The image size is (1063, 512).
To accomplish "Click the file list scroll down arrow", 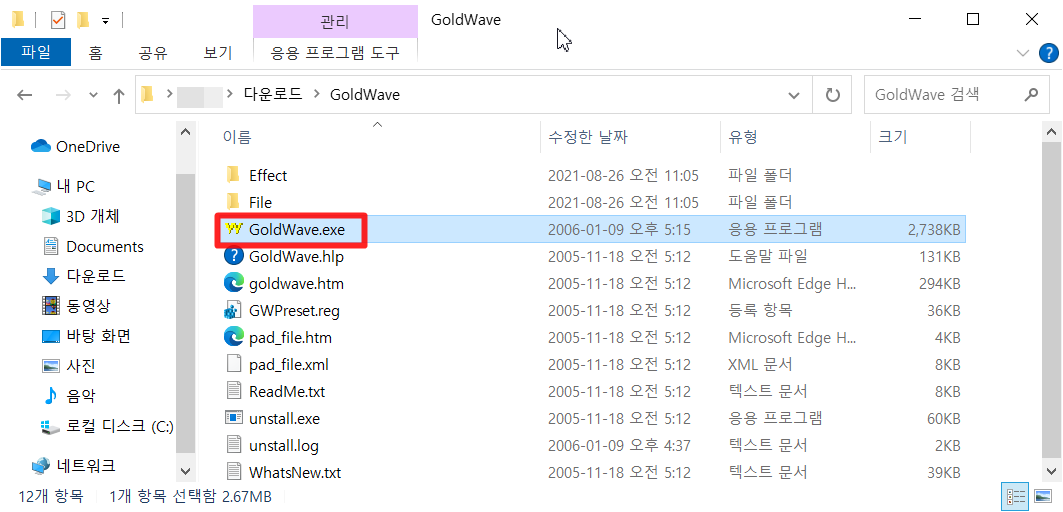I will tap(1050, 469).
